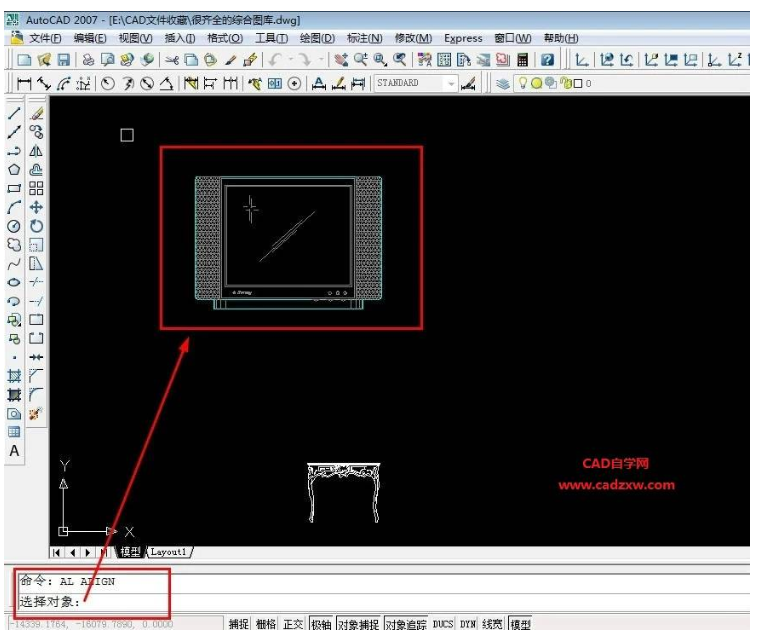Activate the Mirror modify tool
Image resolution: width=758 pixels, height=635 pixels.
36,151
